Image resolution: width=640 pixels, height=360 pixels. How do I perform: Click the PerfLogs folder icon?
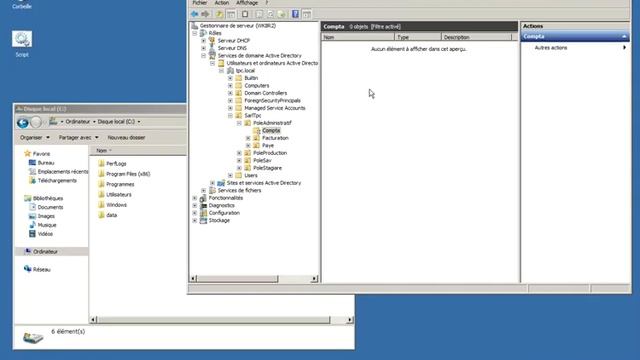pyautogui.click(x=101, y=163)
